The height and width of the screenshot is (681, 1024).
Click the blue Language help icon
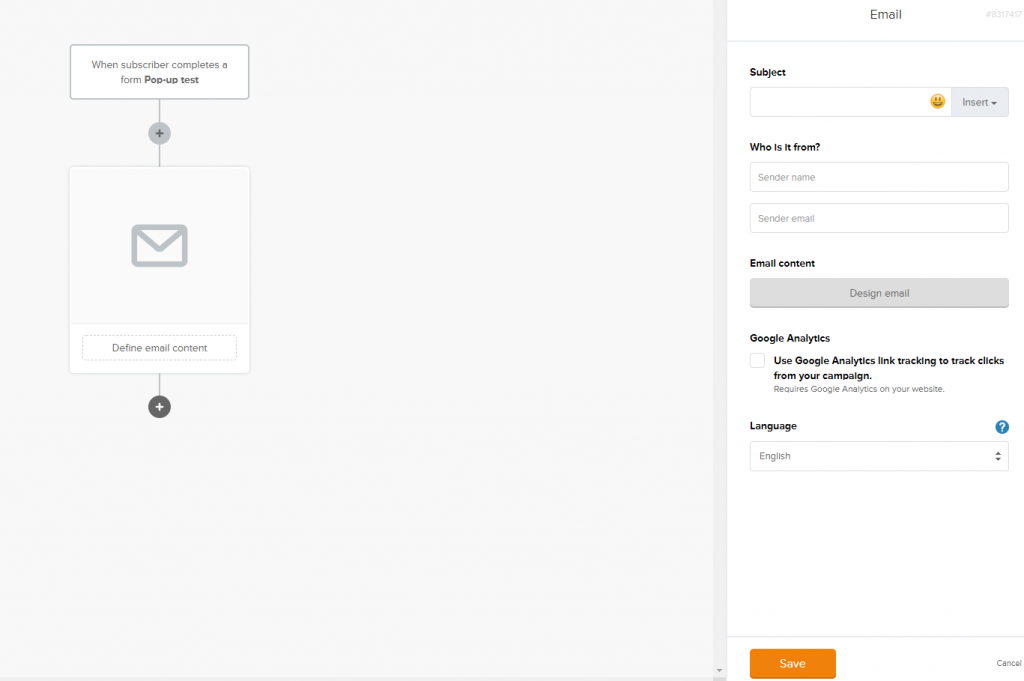pyautogui.click(x=1001, y=427)
